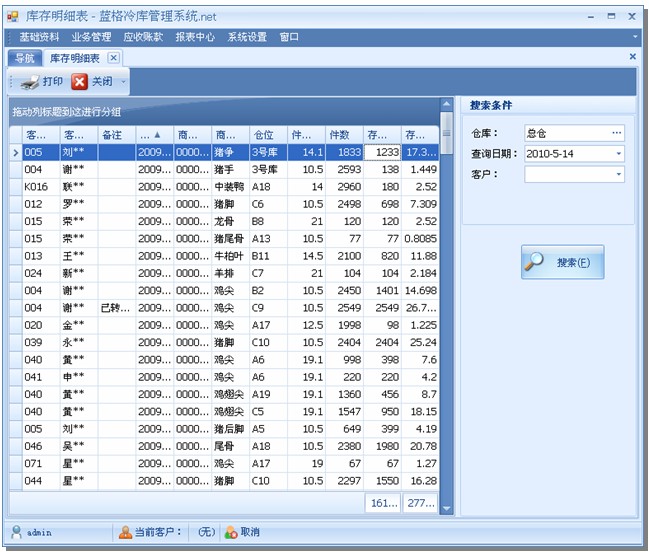The image size is (649, 552).
Task: Sort by the date column with arrow
Action: 154,135
